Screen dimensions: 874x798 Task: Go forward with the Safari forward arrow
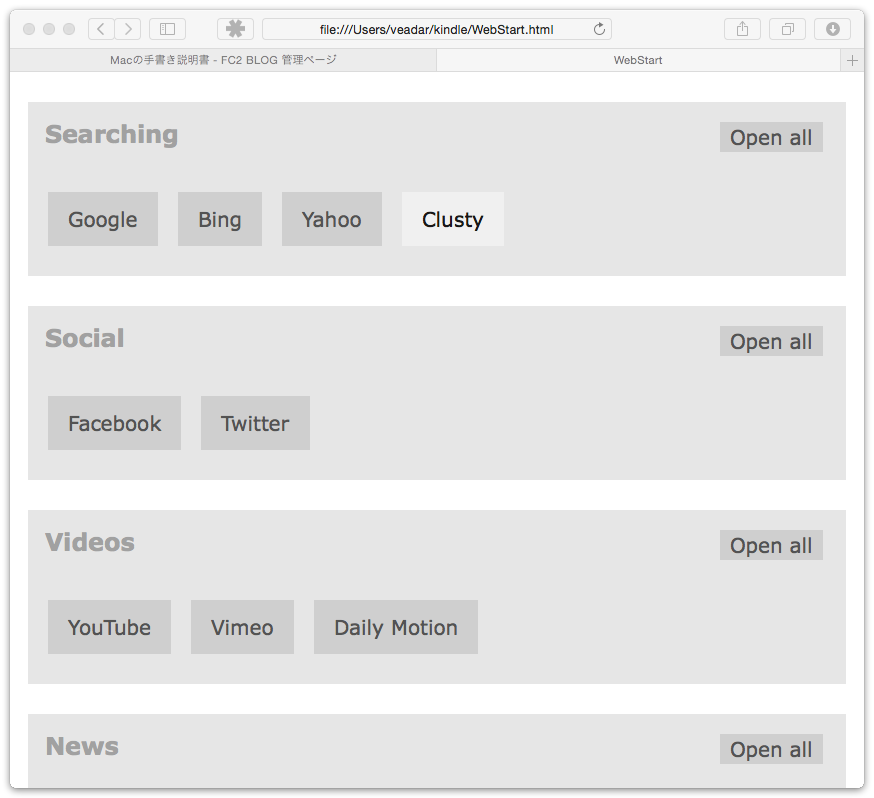point(128,29)
